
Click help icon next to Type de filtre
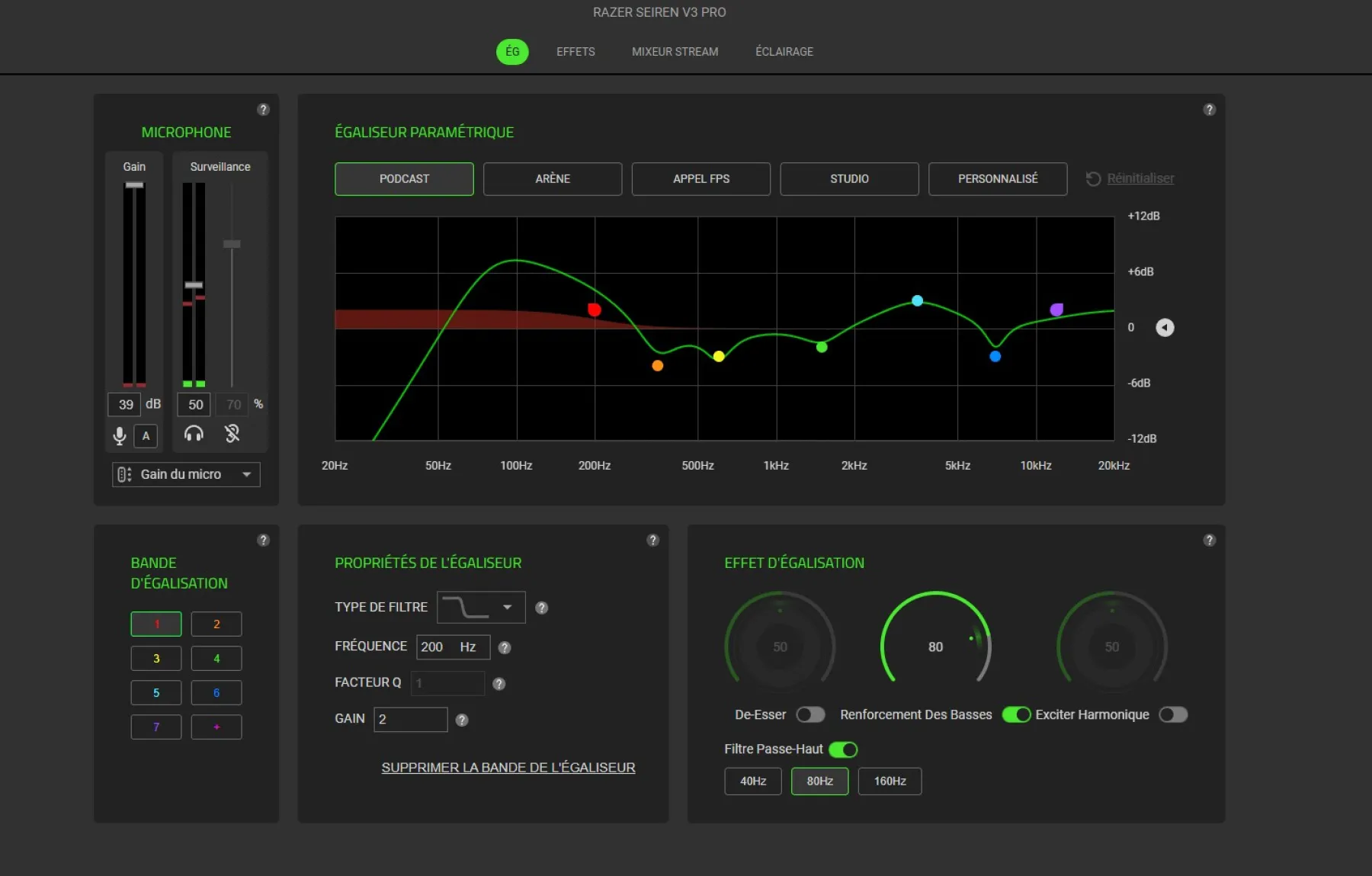541,608
